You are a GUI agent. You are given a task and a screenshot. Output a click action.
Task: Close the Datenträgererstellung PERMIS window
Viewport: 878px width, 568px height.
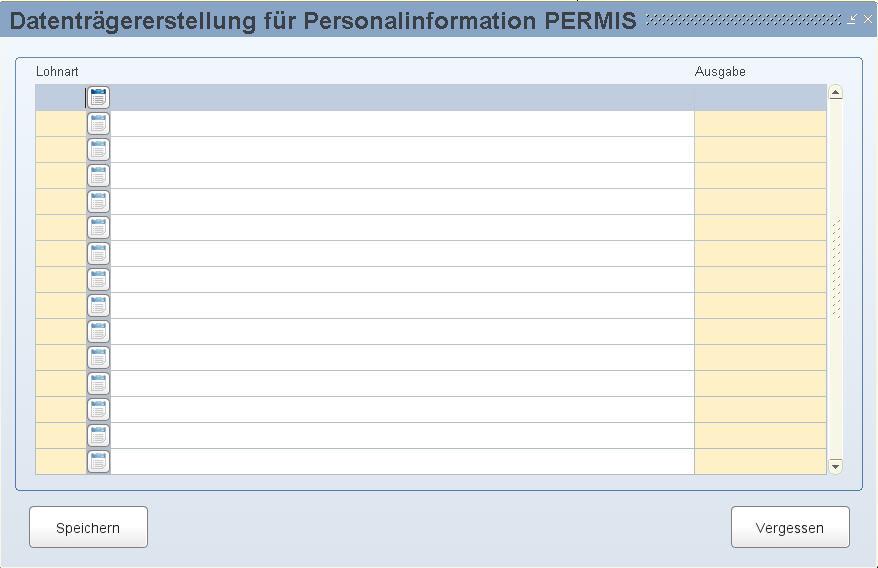pos(868,19)
